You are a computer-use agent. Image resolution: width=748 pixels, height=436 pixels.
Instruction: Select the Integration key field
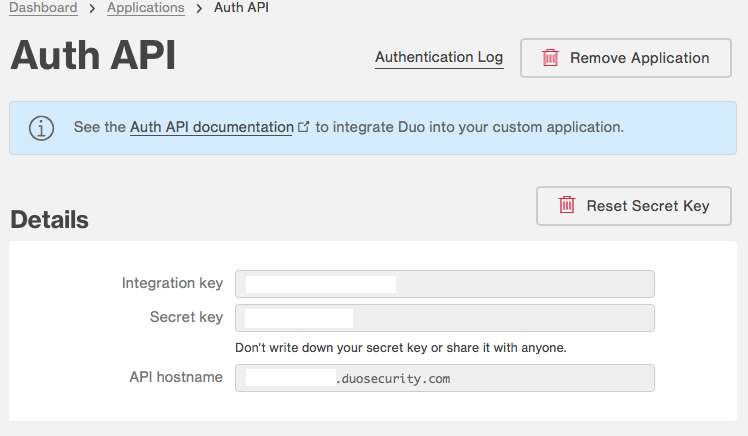pos(445,284)
